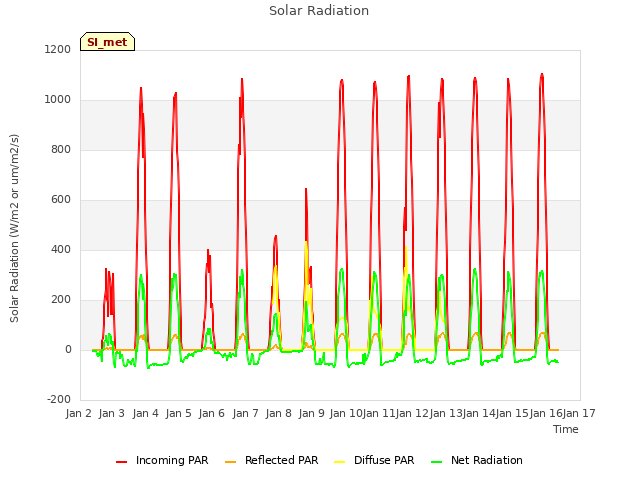Click the 1200 y-axis tick label
This screenshot has height=480, width=640.
coord(58,49)
